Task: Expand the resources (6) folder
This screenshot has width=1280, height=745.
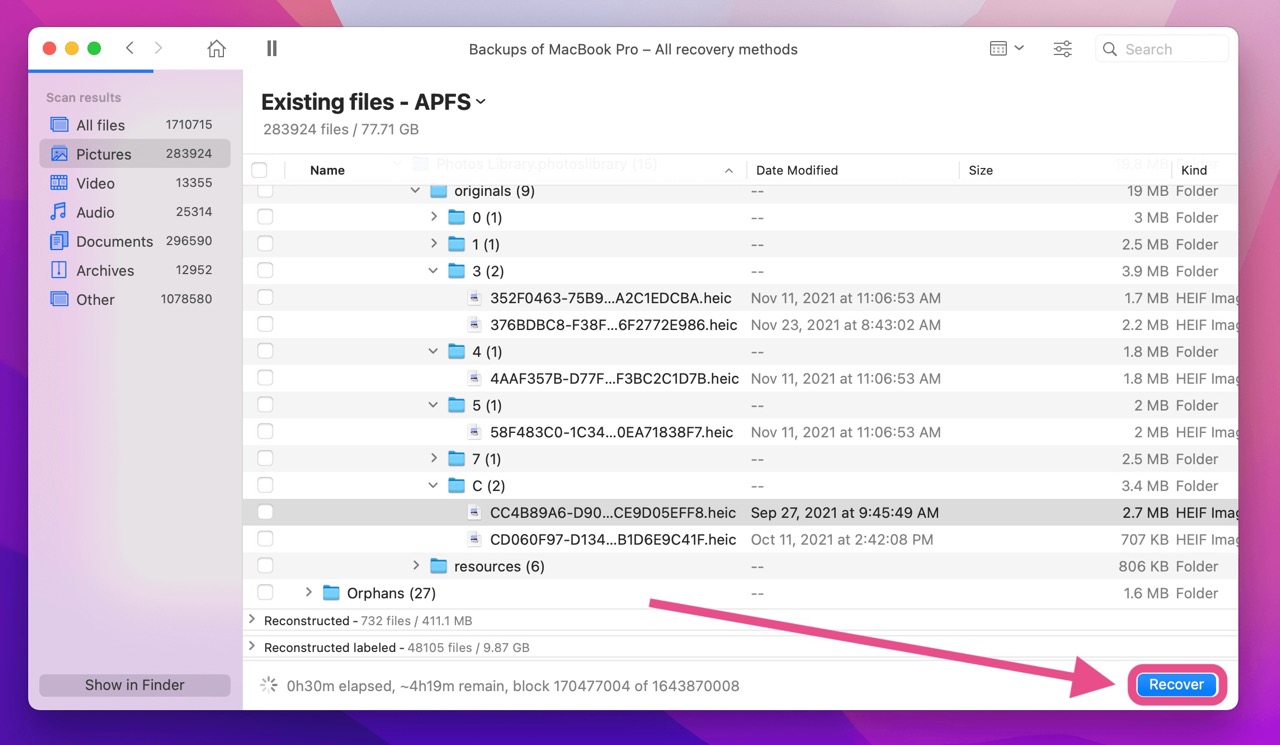Action: tap(415, 566)
